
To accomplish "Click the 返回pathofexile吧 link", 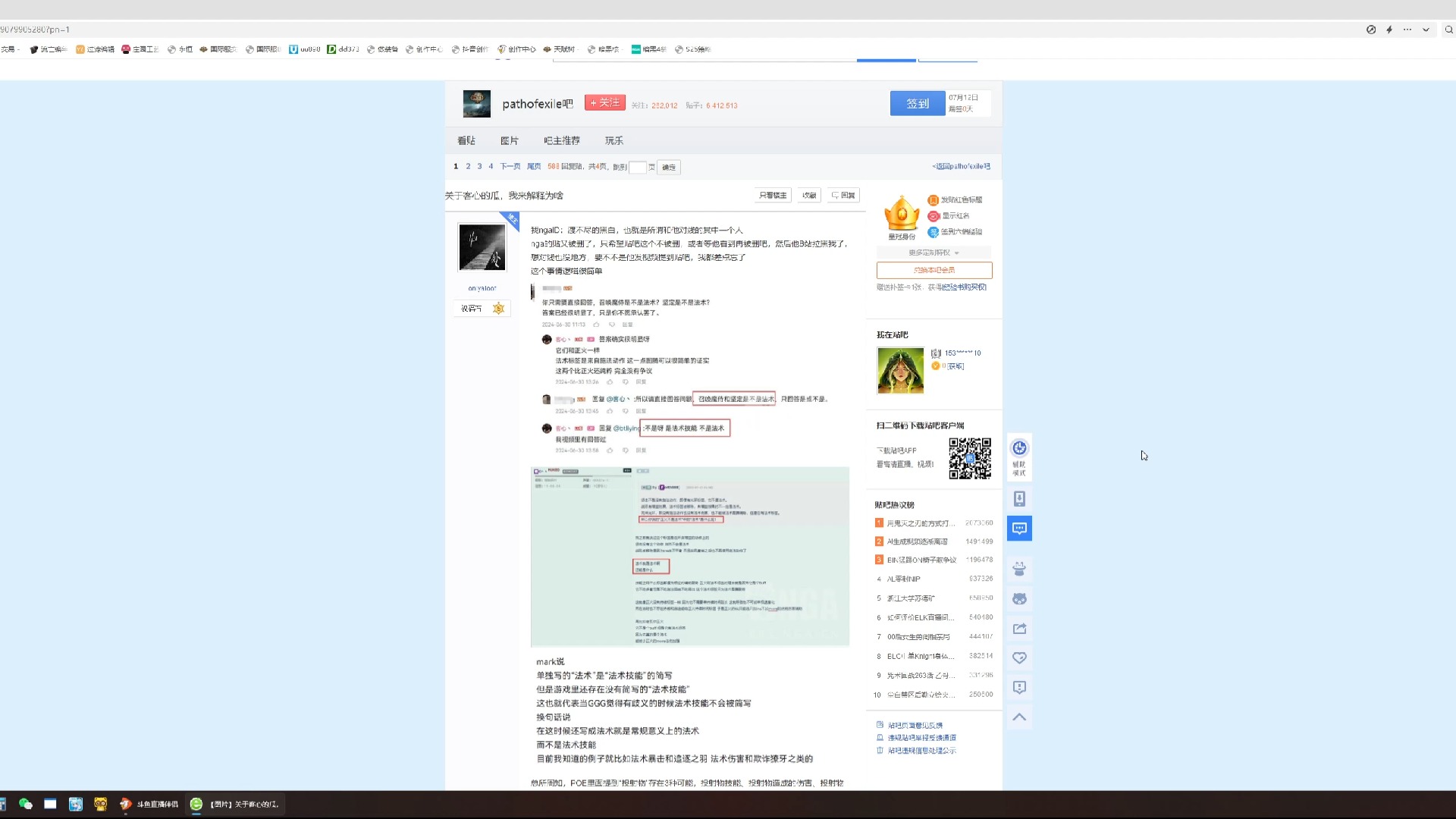I will [x=961, y=166].
